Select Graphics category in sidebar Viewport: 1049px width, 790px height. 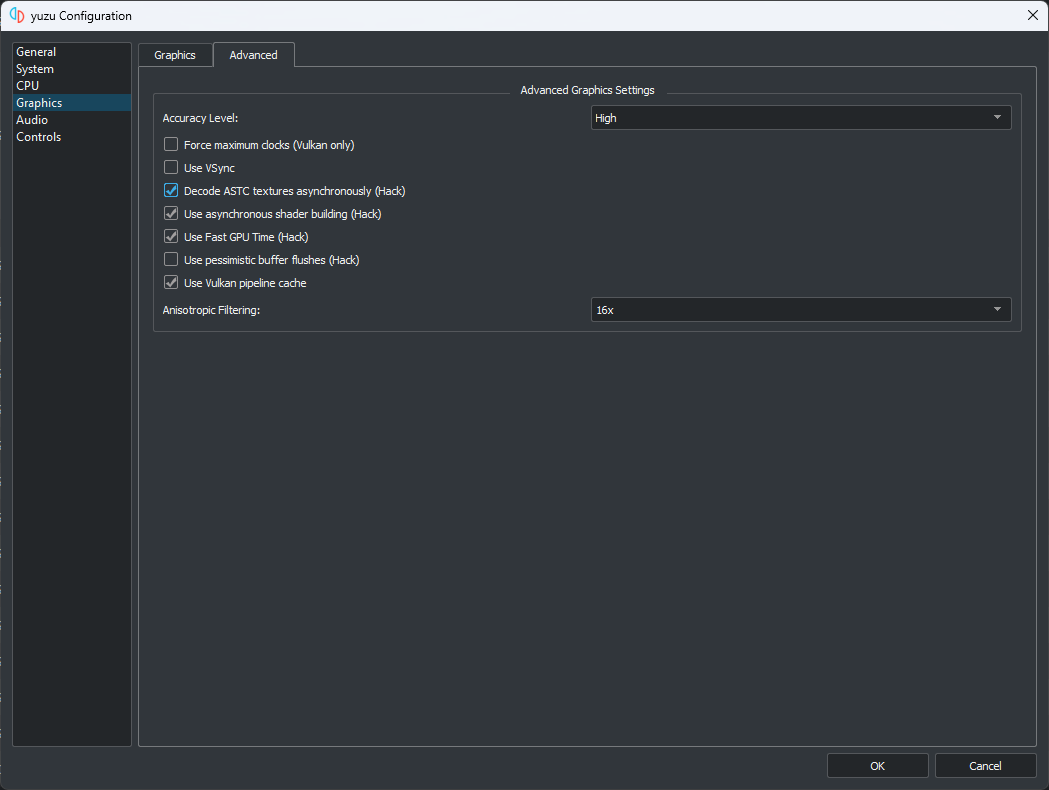pyautogui.click(x=72, y=102)
